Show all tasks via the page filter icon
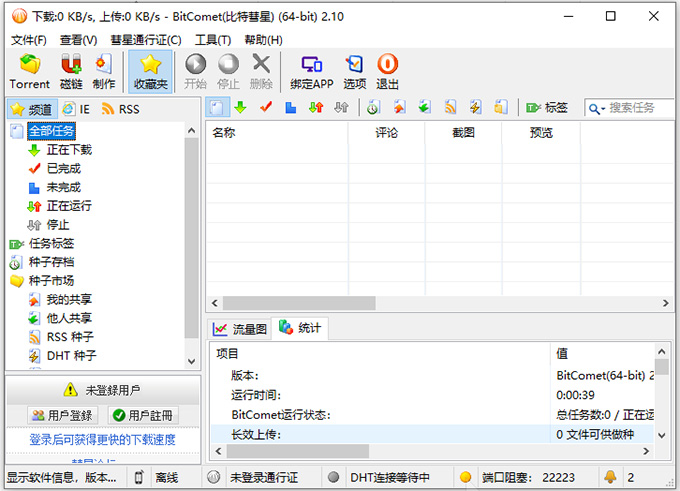 pyautogui.click(x=217, y=107)
